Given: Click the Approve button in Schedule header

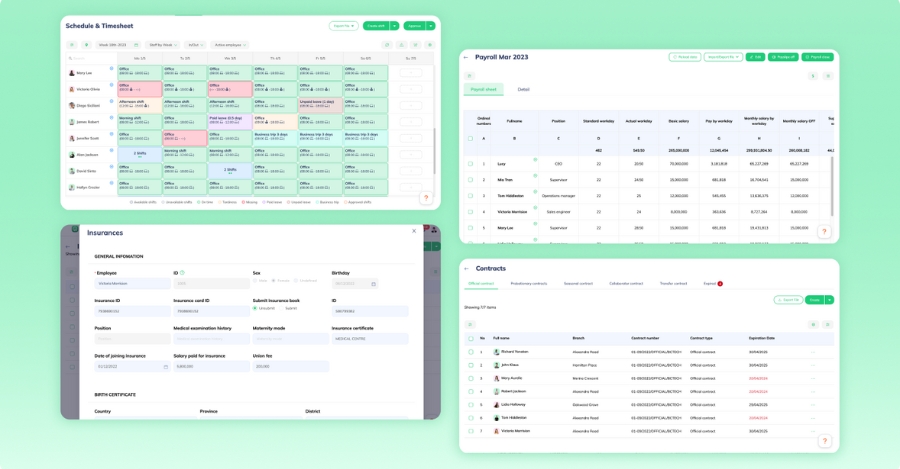Looking at the screenshot, I should [x=415, y=26].
